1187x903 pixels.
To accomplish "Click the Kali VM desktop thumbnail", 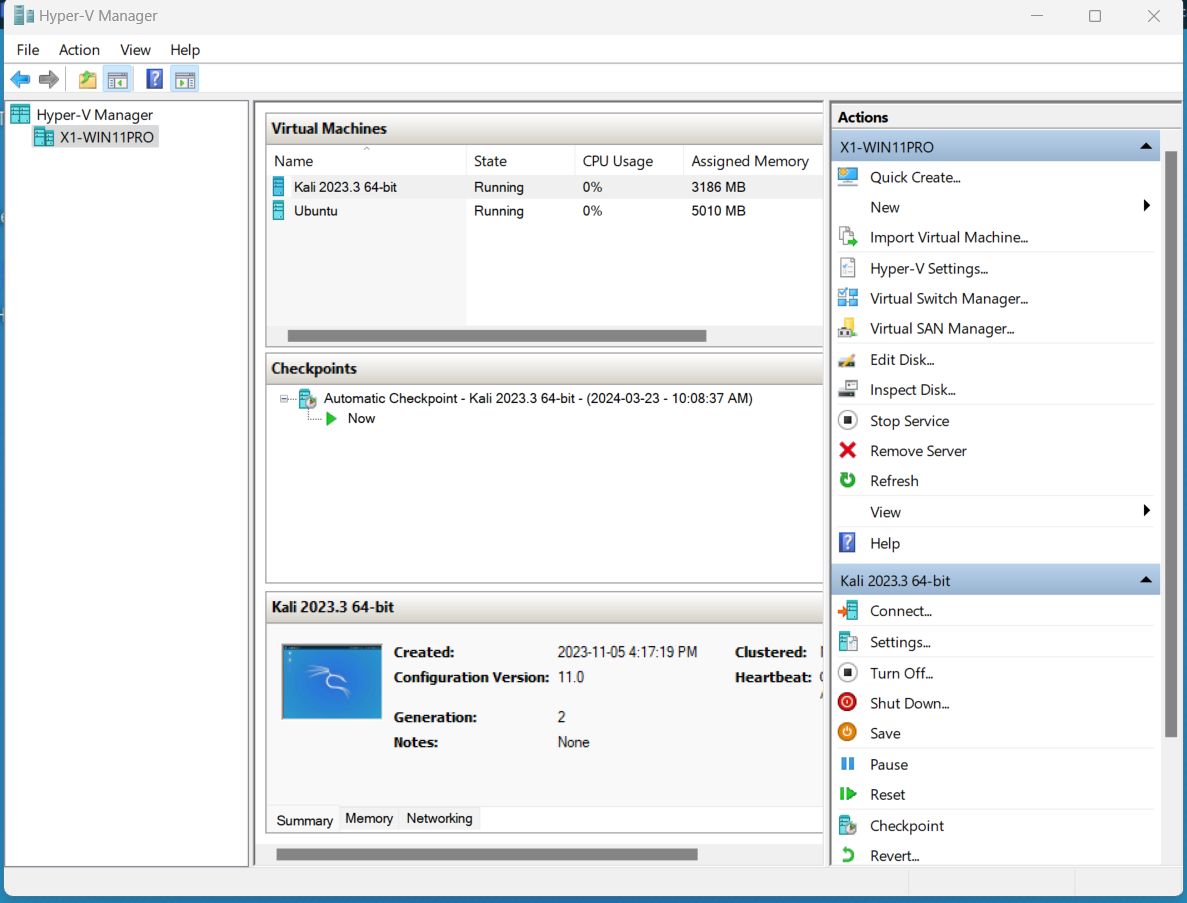I will point(332,681).
